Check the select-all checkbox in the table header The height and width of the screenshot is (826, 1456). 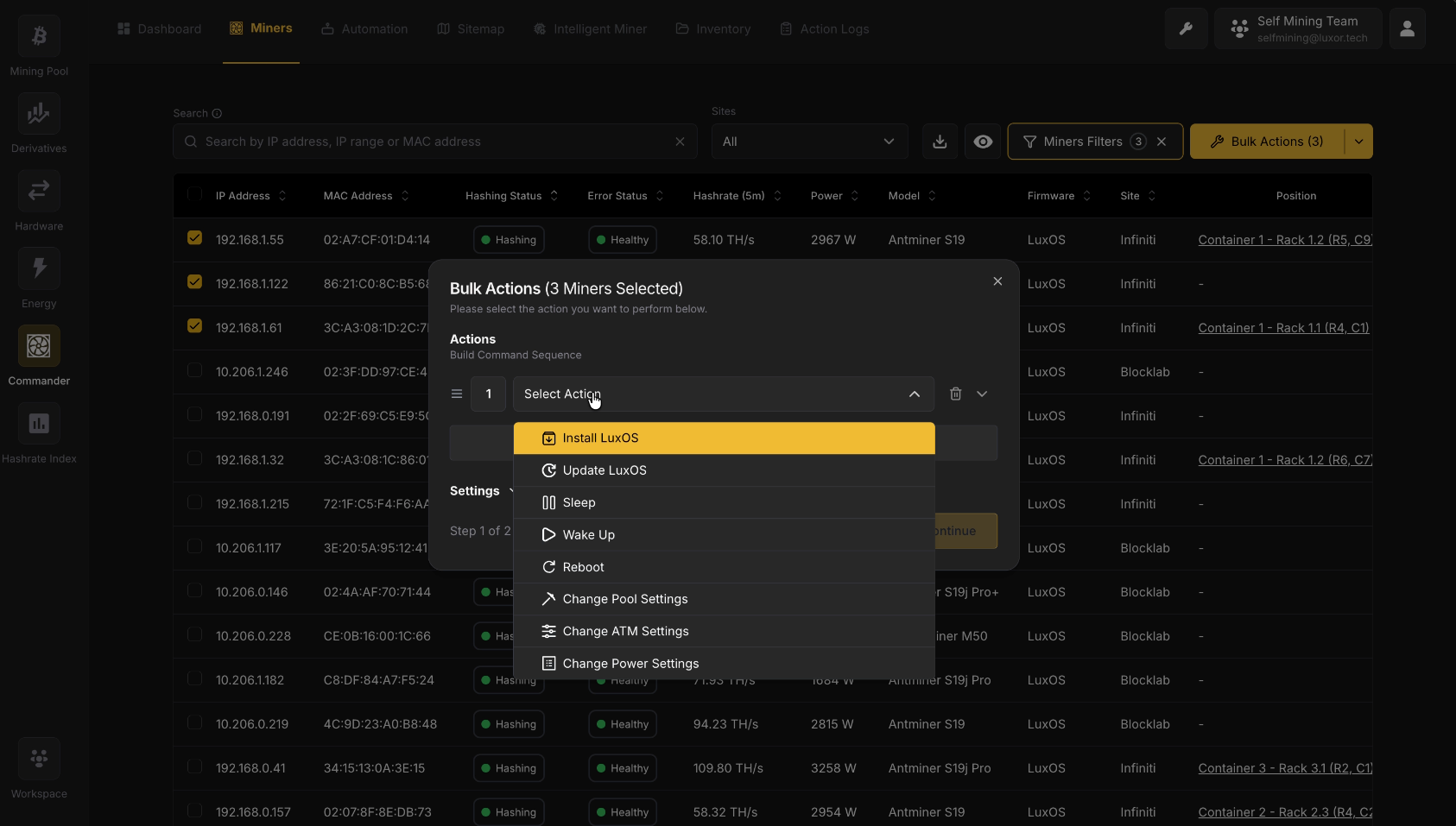(194, 195)
